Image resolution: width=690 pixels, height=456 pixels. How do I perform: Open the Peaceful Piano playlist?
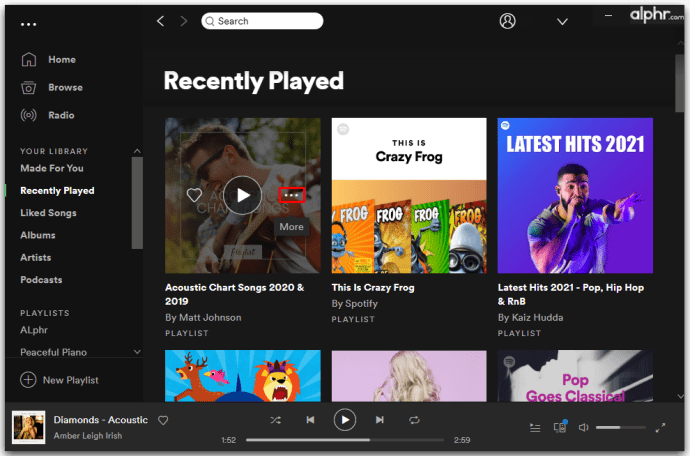[x=53, y=352]
